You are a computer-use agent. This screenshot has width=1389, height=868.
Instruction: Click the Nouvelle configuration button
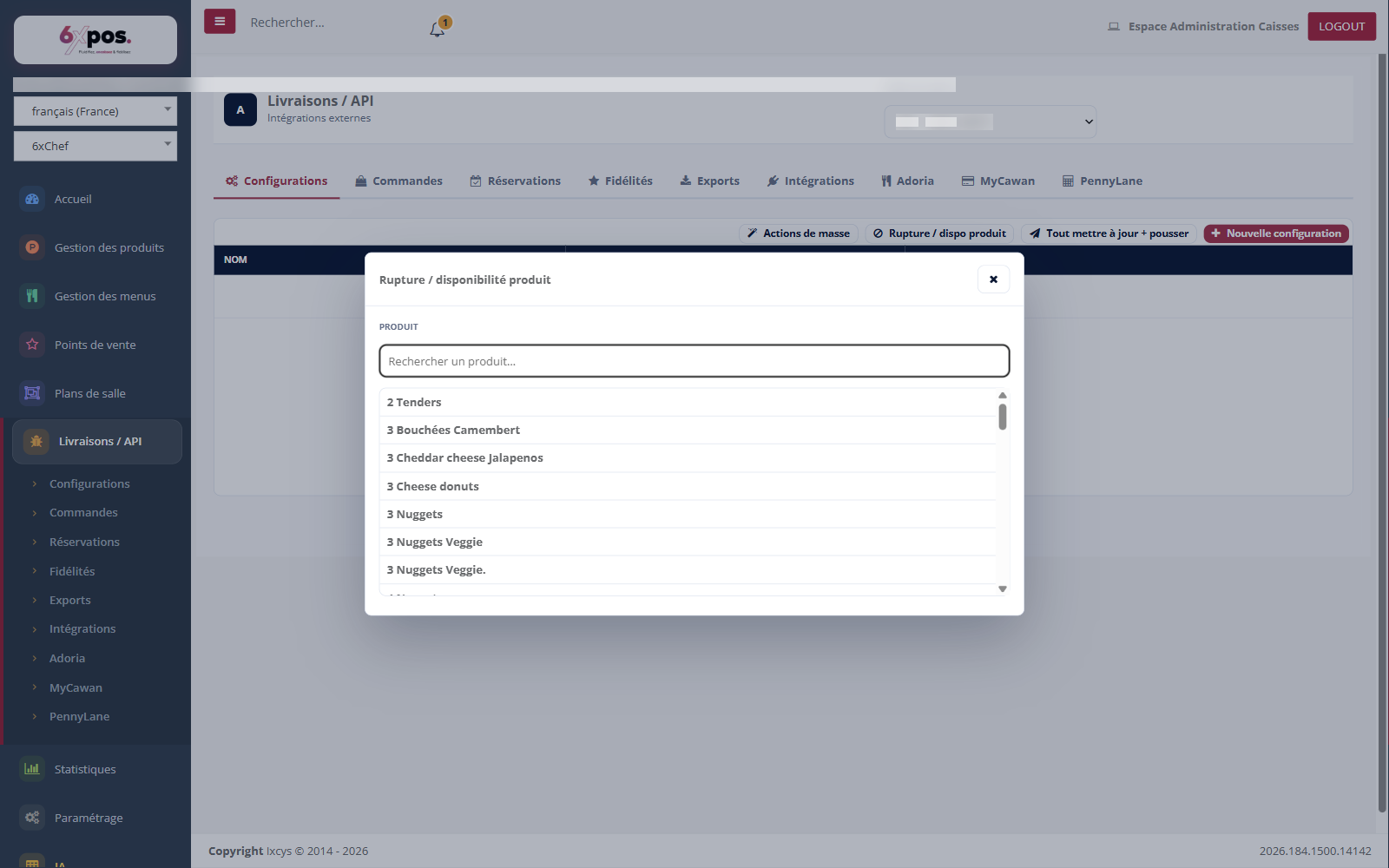tap(1276, 233)
